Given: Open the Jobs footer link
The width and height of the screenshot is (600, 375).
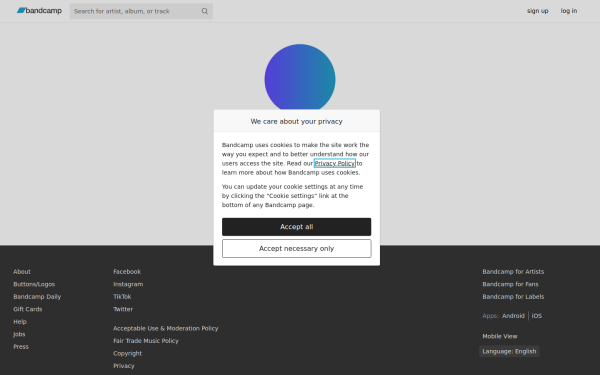Looking at the screenshot, I should pyautogui.click(x=19, y=334).
